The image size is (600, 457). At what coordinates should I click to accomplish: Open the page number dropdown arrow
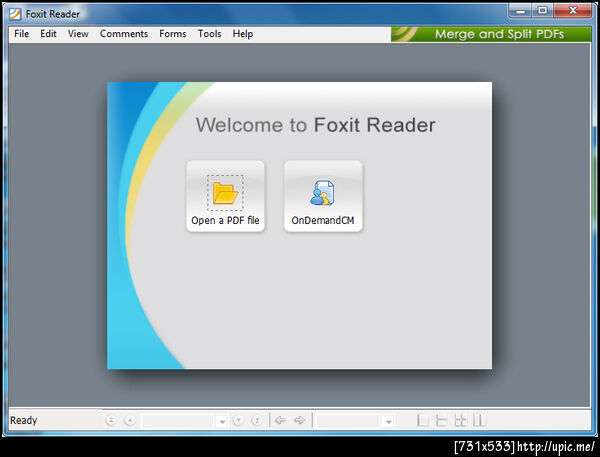(x=221, y=421)
